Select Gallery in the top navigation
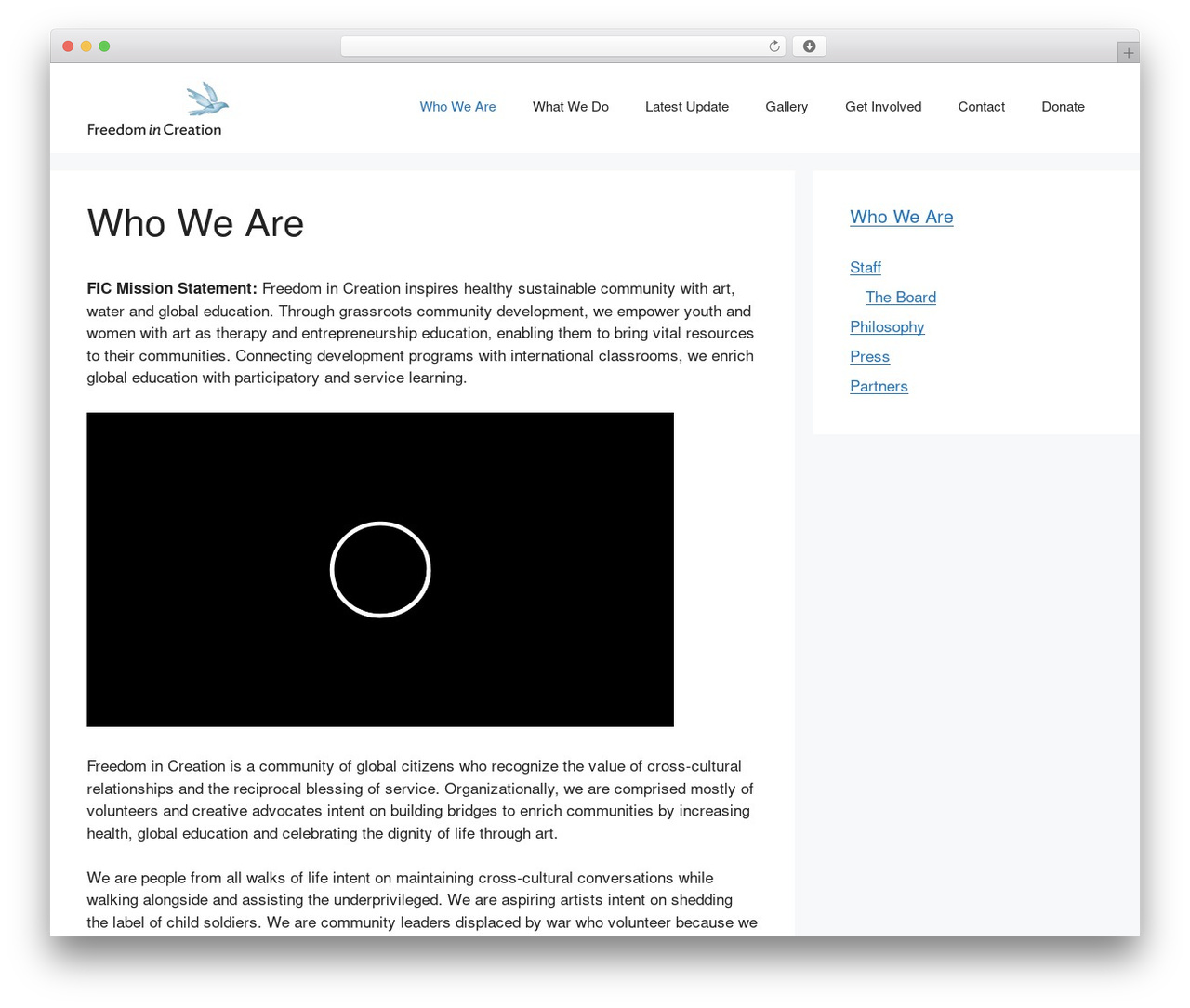Viewport: 1190px width, 1008px height. [x=787, y=107]
